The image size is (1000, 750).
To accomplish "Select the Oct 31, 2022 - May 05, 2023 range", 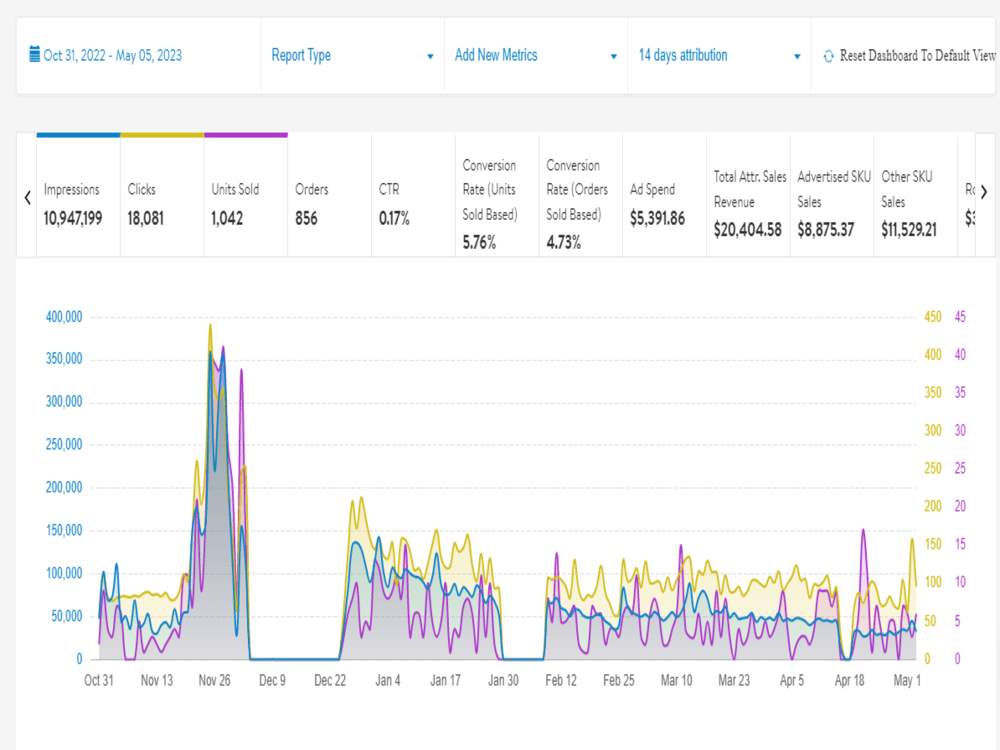I will (x=112, y=55).
